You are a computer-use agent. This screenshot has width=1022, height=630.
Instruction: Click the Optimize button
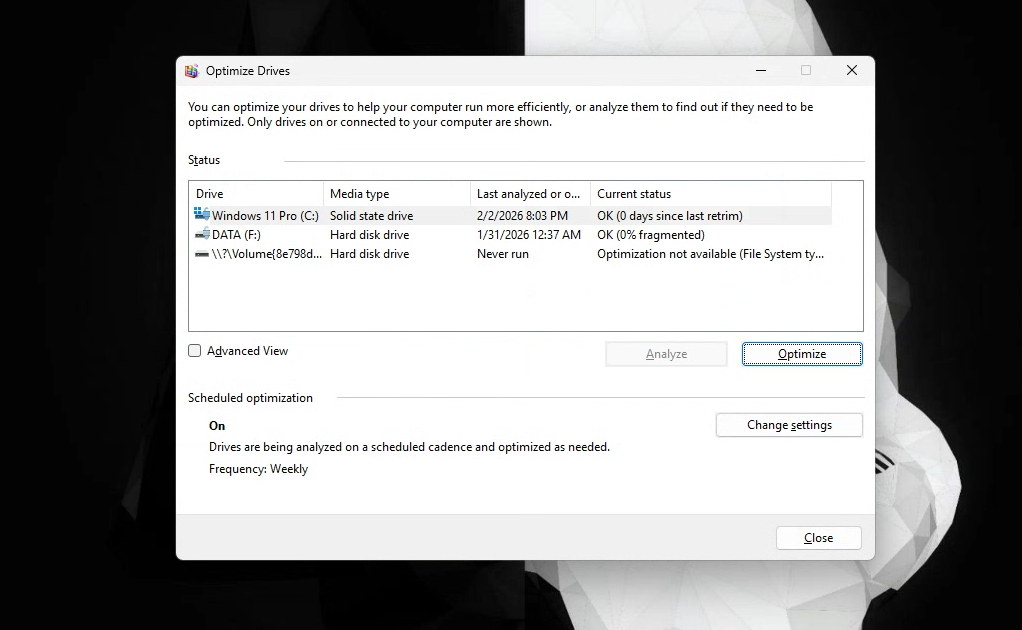pos(802,354)
